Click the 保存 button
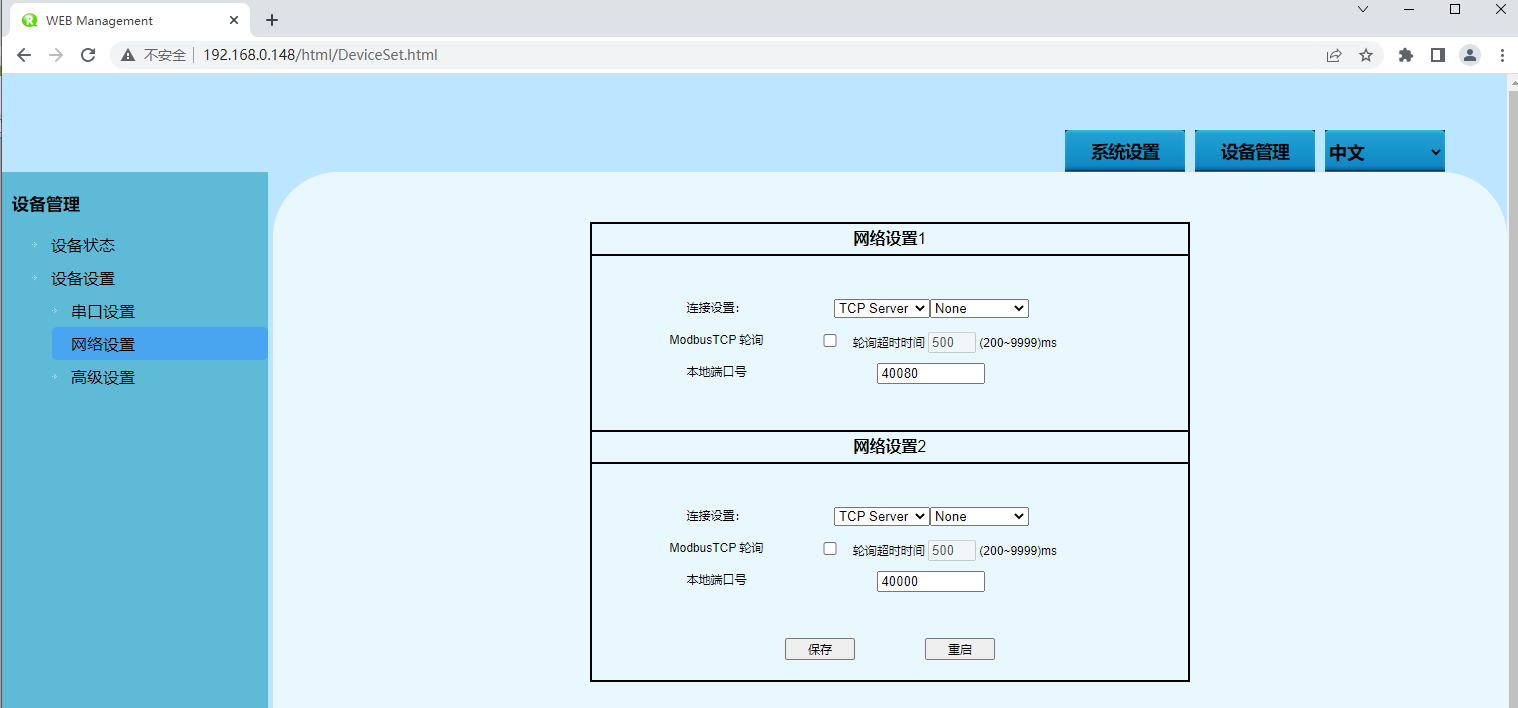The image size is (1518, 708). pos(820,650)
